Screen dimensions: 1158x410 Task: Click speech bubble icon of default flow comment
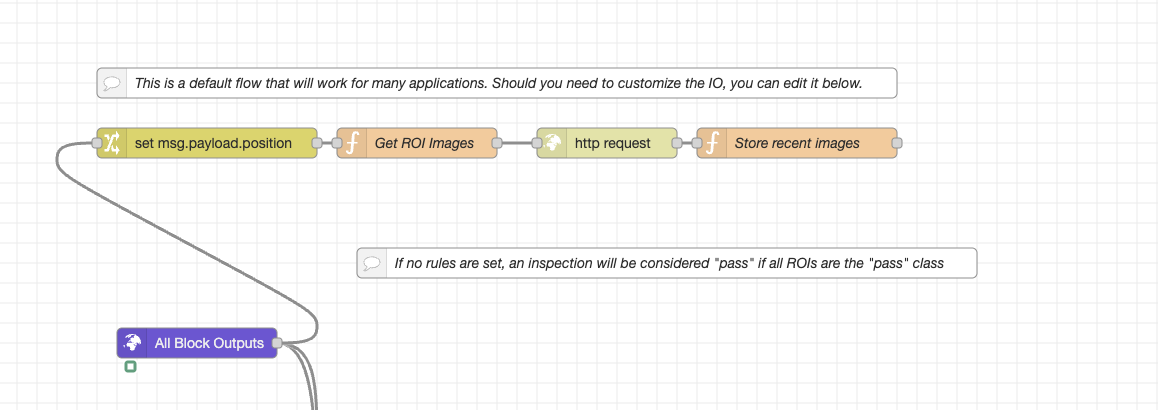(112, 83)
